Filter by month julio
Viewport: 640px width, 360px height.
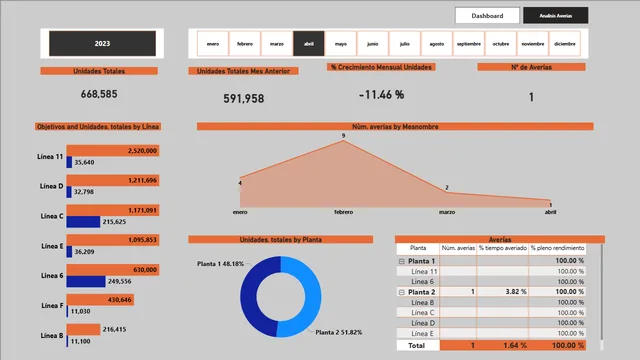404,44
